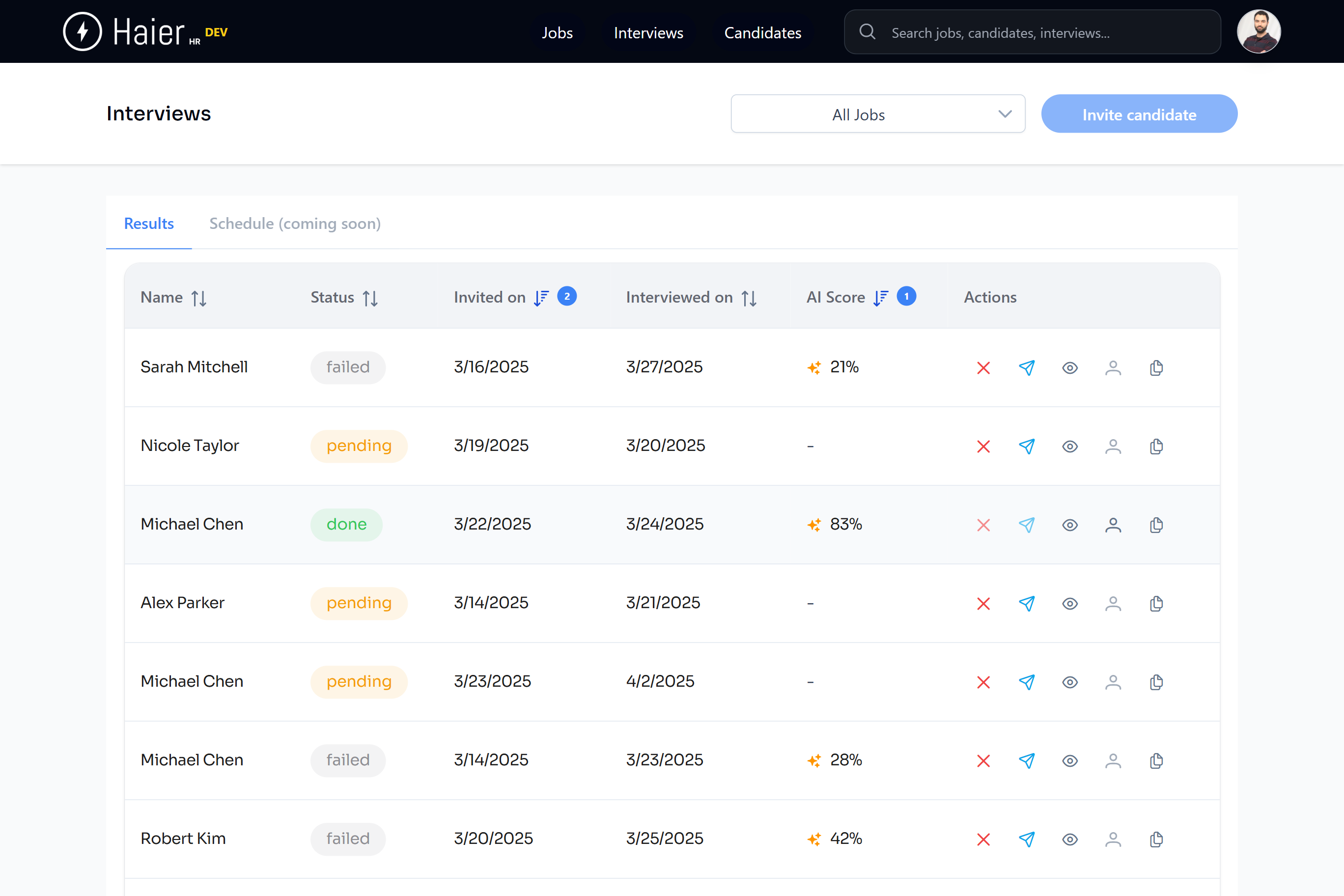Open candidate profile icon in the row scored 83%
Screen dimensions: 1344x896
coord(1113,525)
